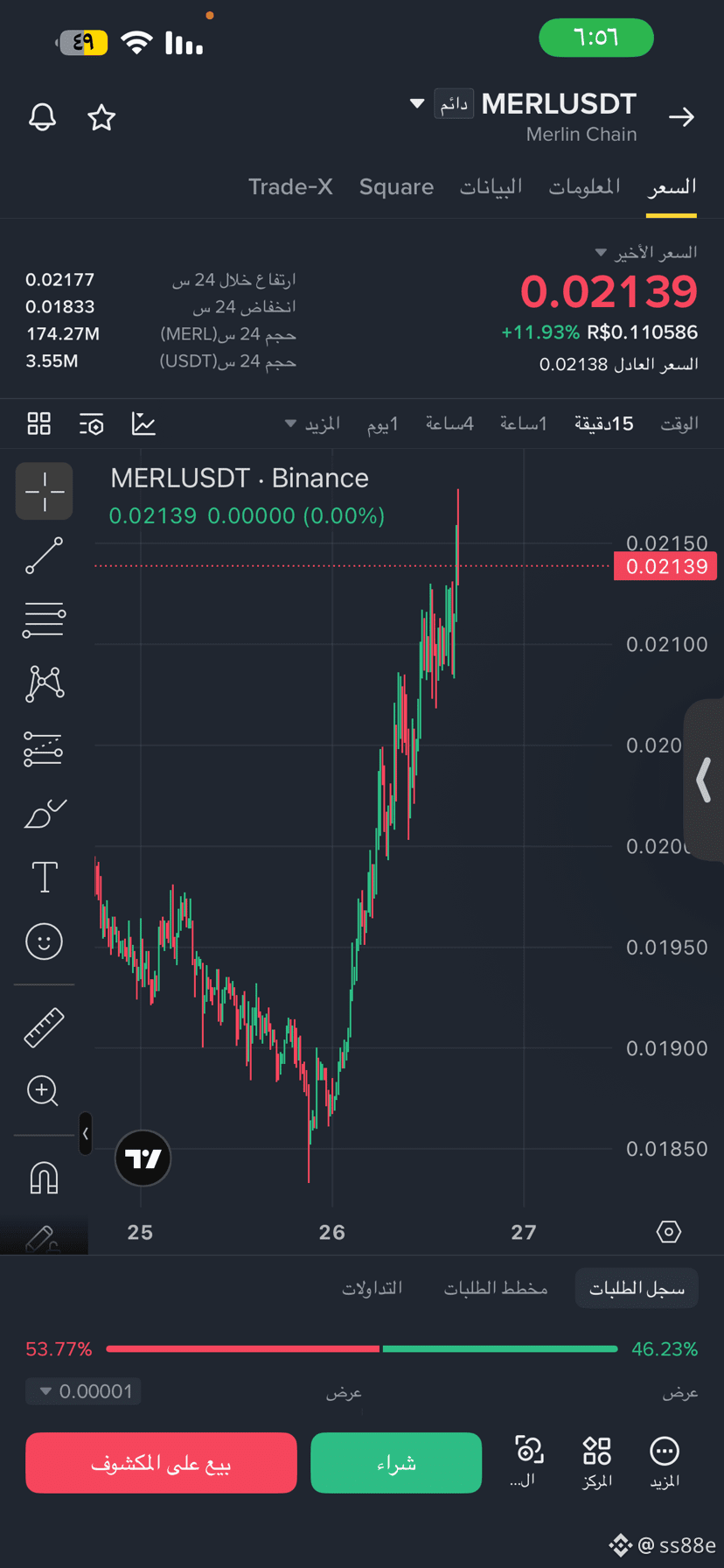Screen dimensions: 724x1568
Task: Open the البيانات tab
Action: [x=491, y=186]
